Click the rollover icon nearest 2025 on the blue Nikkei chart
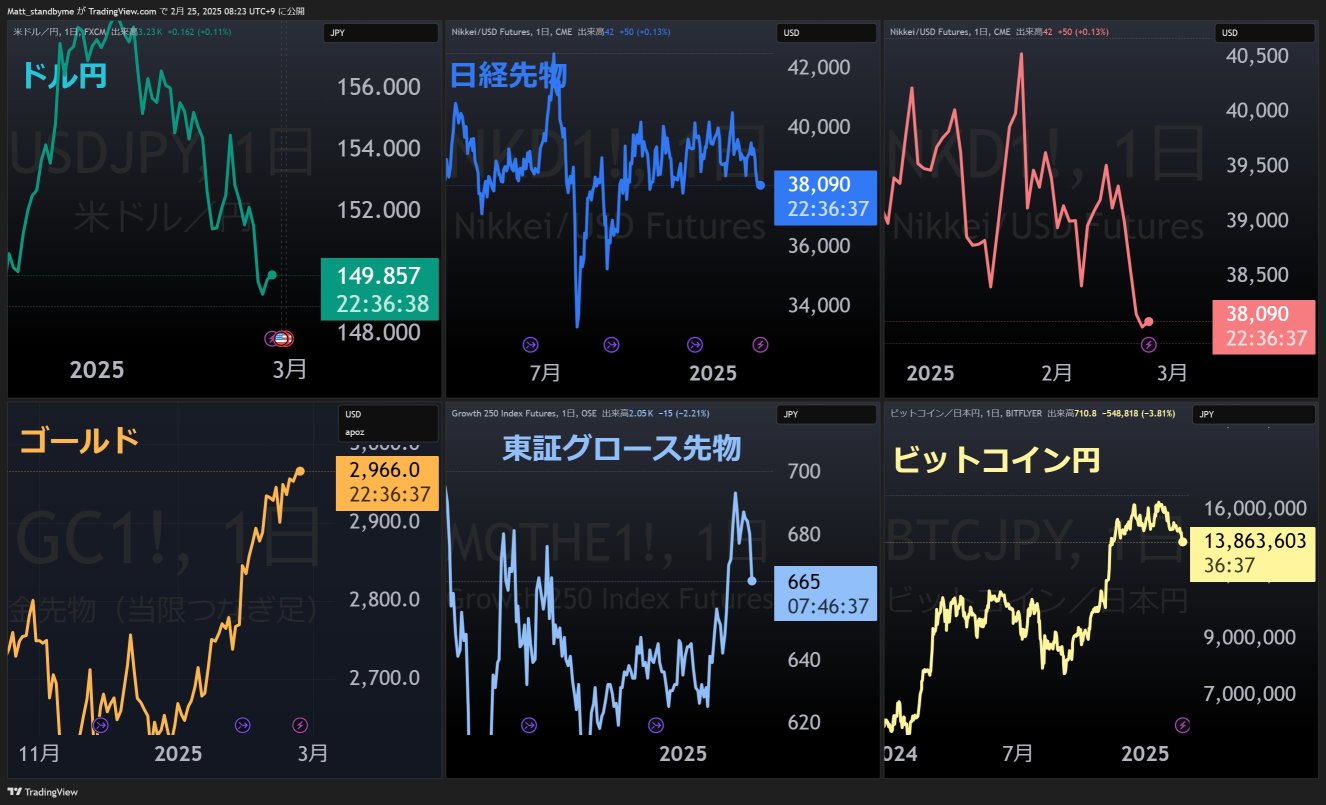This screenshot has height=805, width=1326. click(x=694, y=344)
